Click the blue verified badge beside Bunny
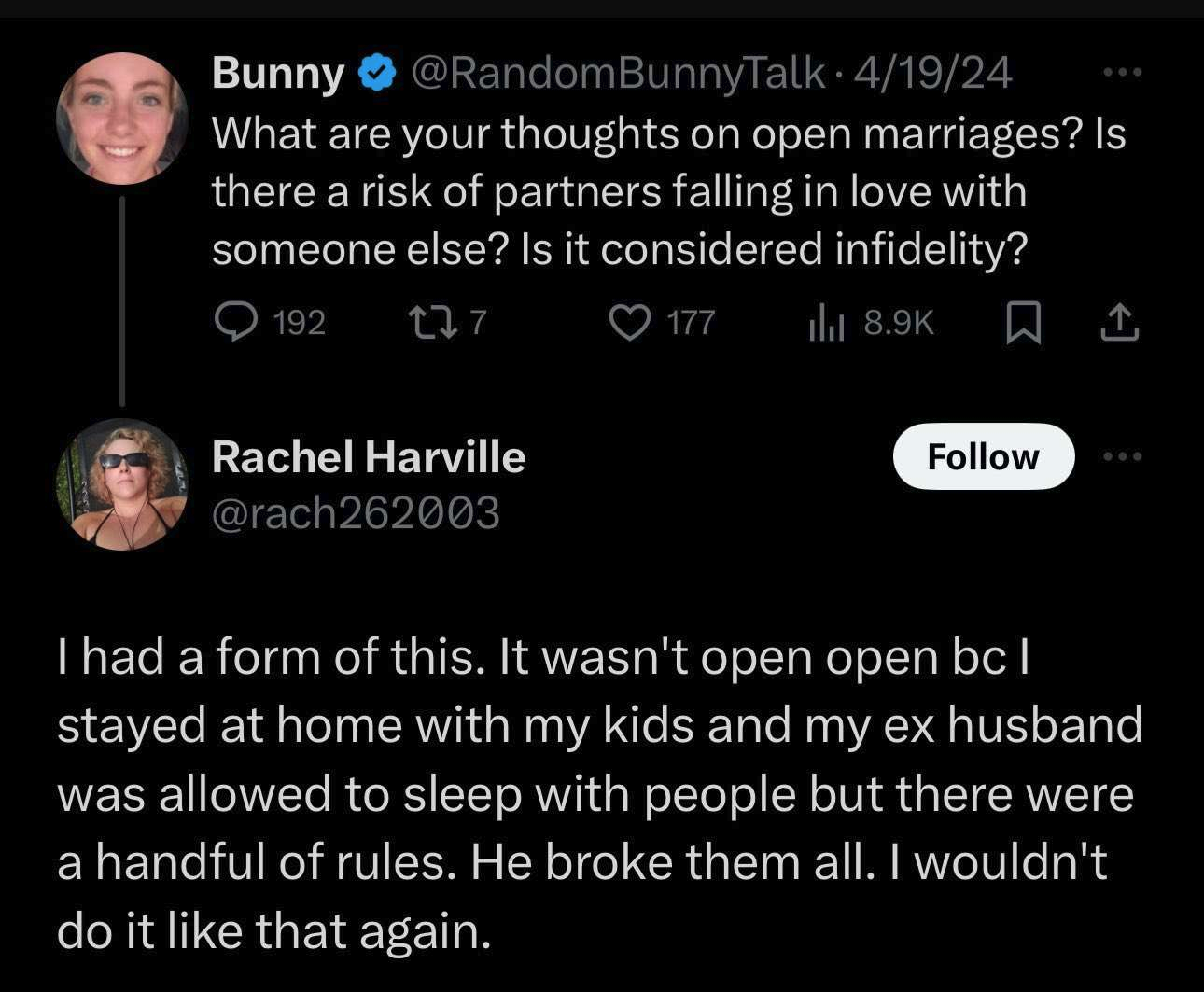The image size is (1204, 992). [376, 74]
